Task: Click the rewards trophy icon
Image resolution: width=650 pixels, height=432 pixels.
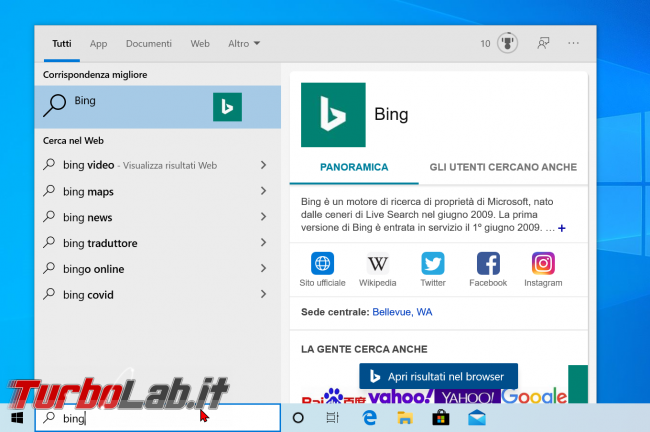Action: [507, 43]
